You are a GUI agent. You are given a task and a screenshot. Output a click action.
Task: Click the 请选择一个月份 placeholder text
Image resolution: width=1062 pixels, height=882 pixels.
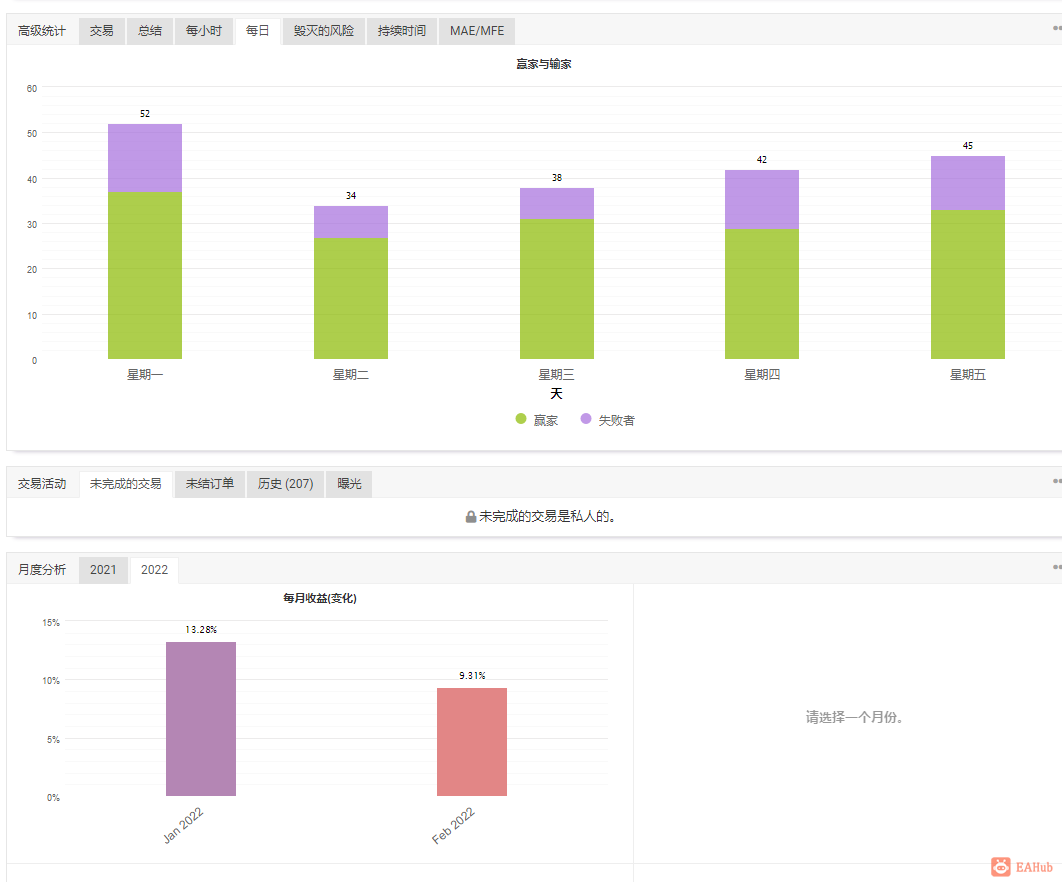coord(854,717)
